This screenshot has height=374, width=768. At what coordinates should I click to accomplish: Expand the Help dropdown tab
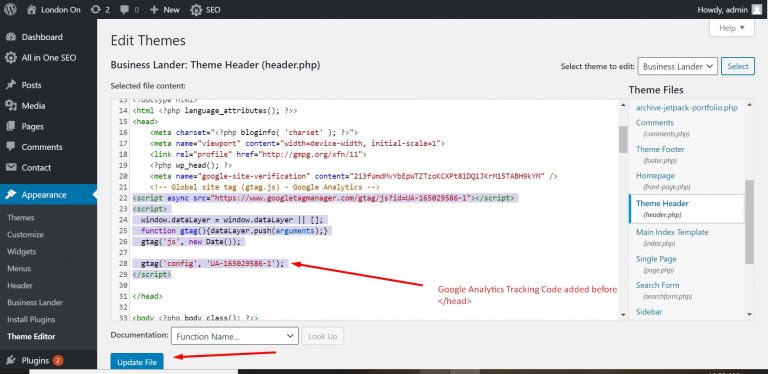click(x=731, y=28)
